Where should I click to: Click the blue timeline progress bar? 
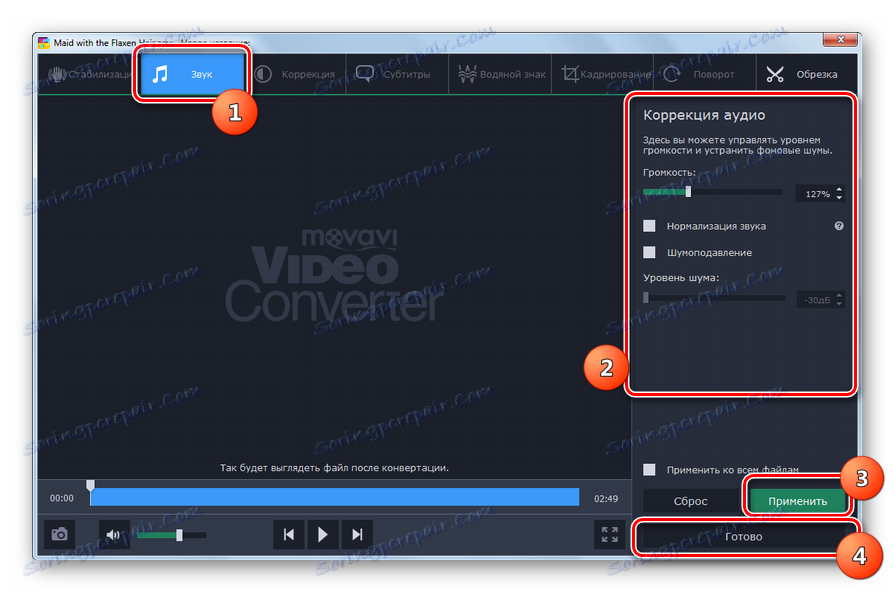[334, 497]
